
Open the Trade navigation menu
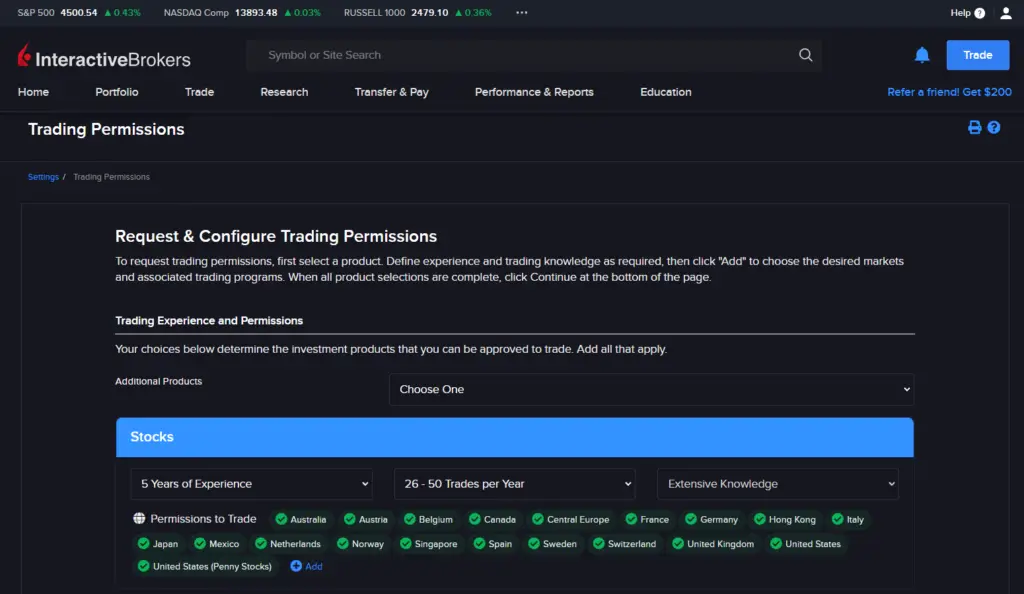(x=199, y=92)
